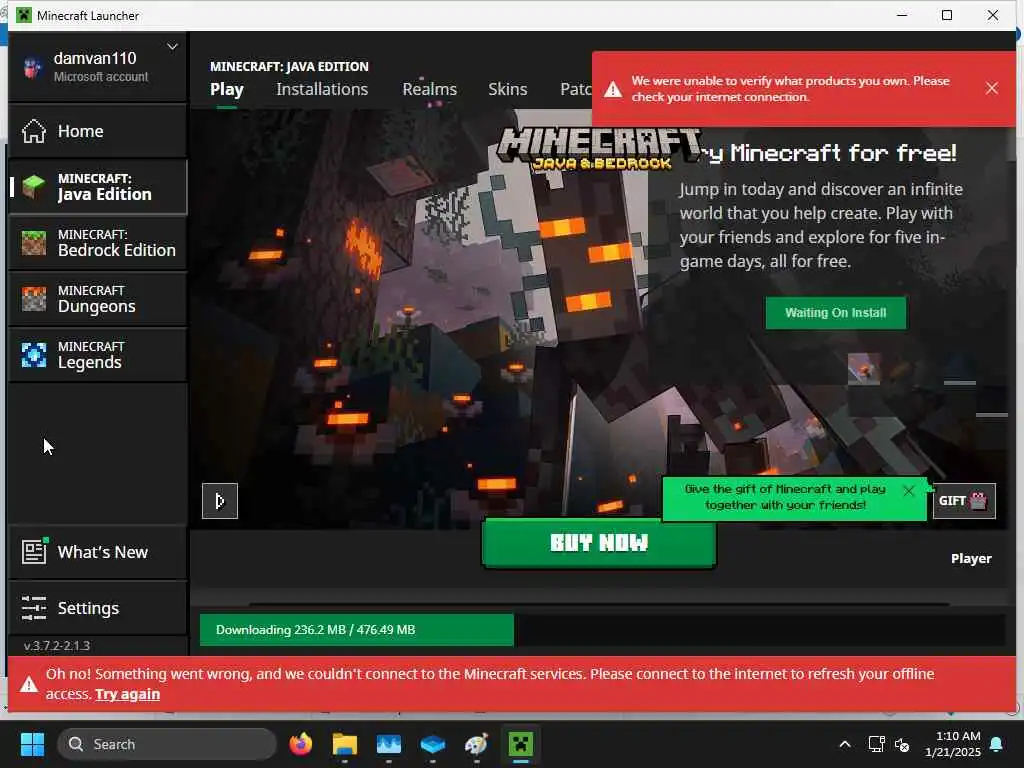1024x768 pixels.
Task: Click the network status tray icon
Action: tap(876, 744)
